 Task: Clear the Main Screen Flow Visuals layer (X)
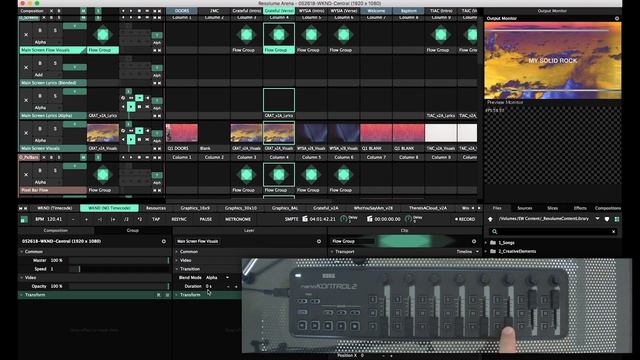click(x=26, y=35)
